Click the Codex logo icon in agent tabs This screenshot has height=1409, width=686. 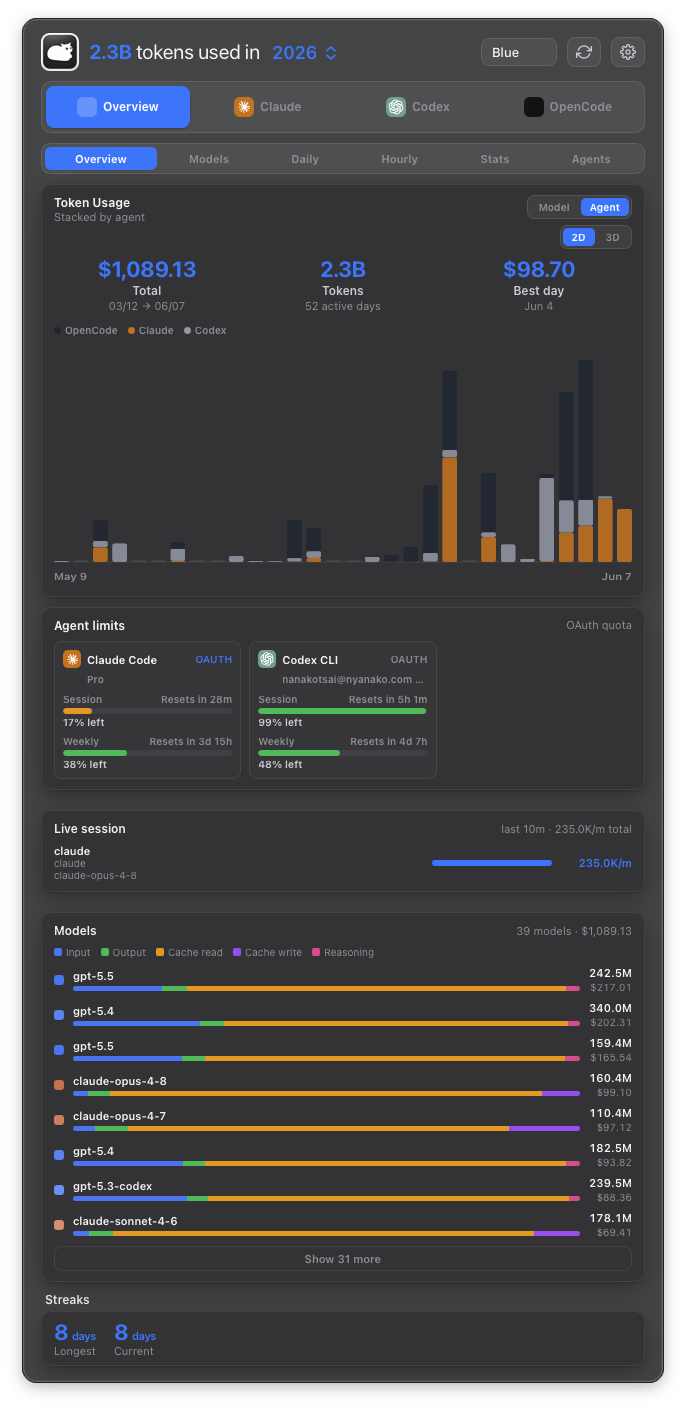click(396, 107)
